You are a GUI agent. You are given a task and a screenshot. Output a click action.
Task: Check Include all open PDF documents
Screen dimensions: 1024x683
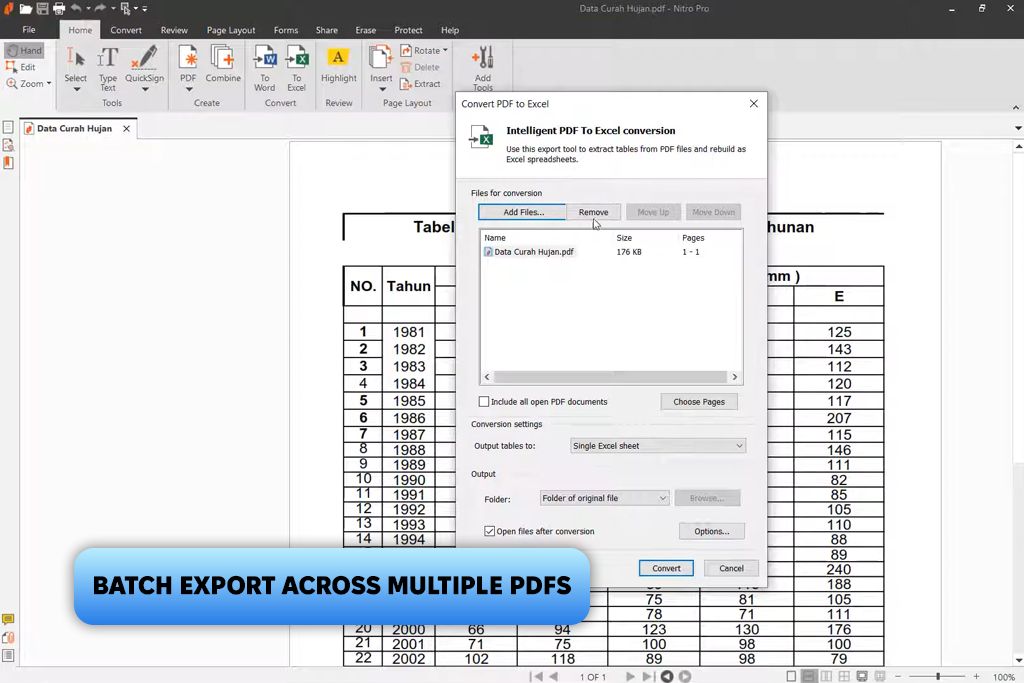pyautogui.click(x=484, y=402)
